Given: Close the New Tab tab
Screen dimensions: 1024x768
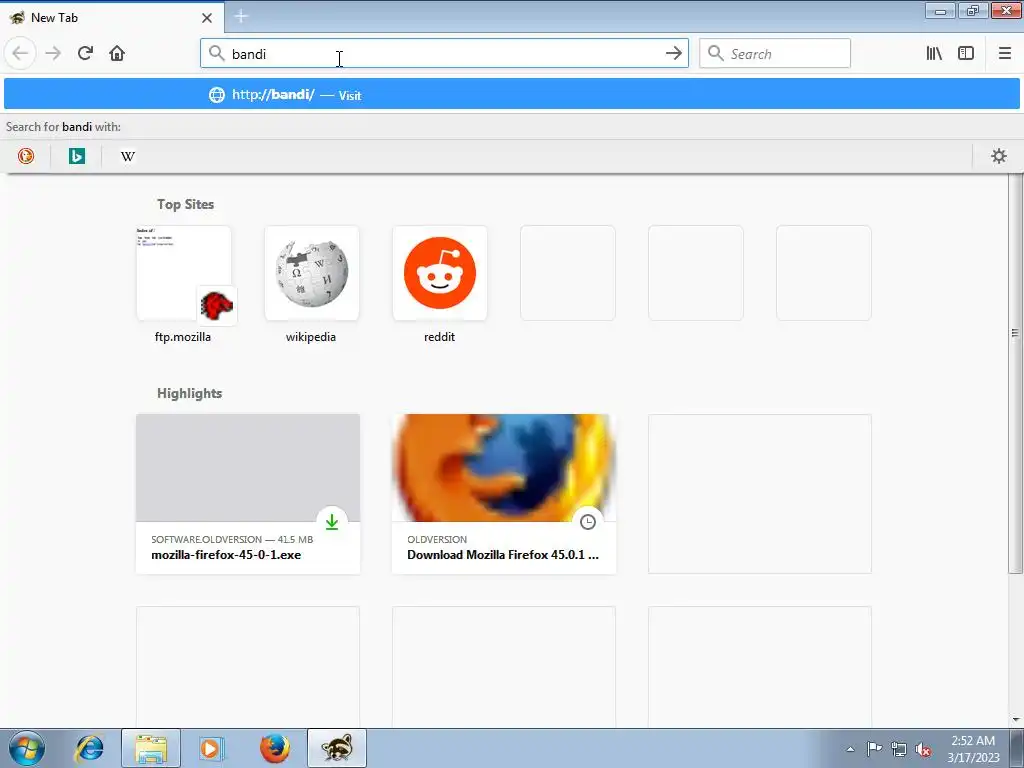Looking at the screenshot, I should click(x=207, y=18).
